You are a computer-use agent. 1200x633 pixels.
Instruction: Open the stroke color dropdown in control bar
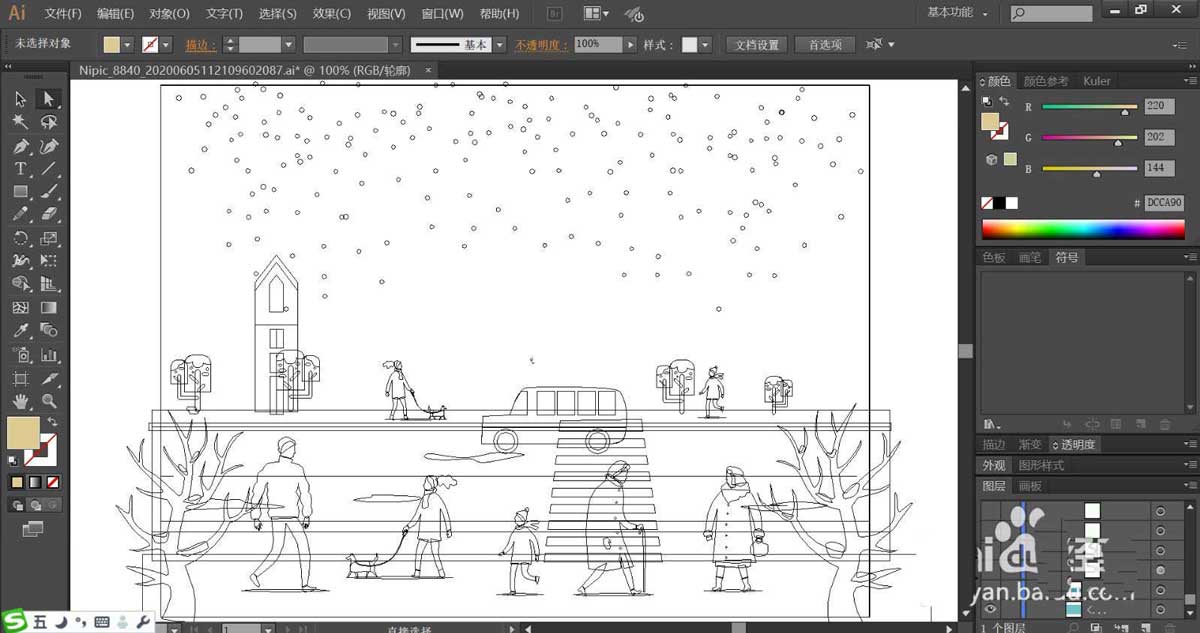[165, 45]
